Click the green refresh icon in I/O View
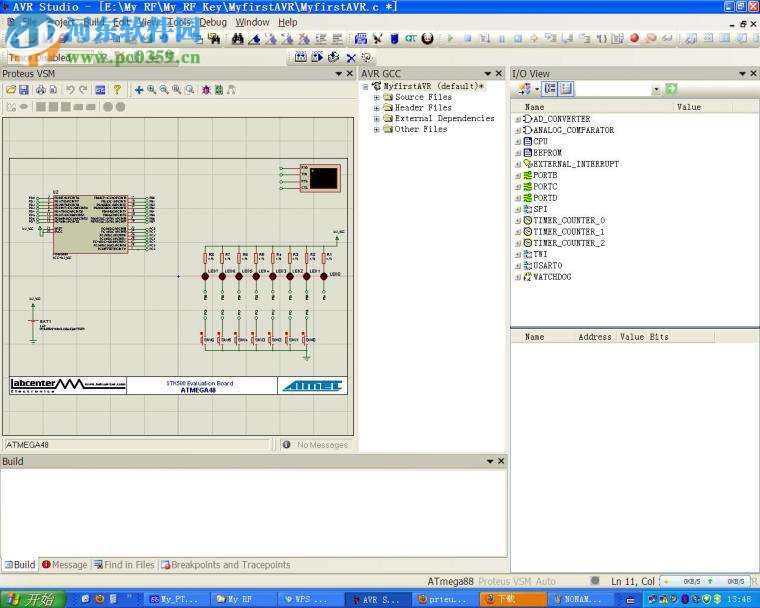This screenshot has height=608, width=760. (671, 89)
